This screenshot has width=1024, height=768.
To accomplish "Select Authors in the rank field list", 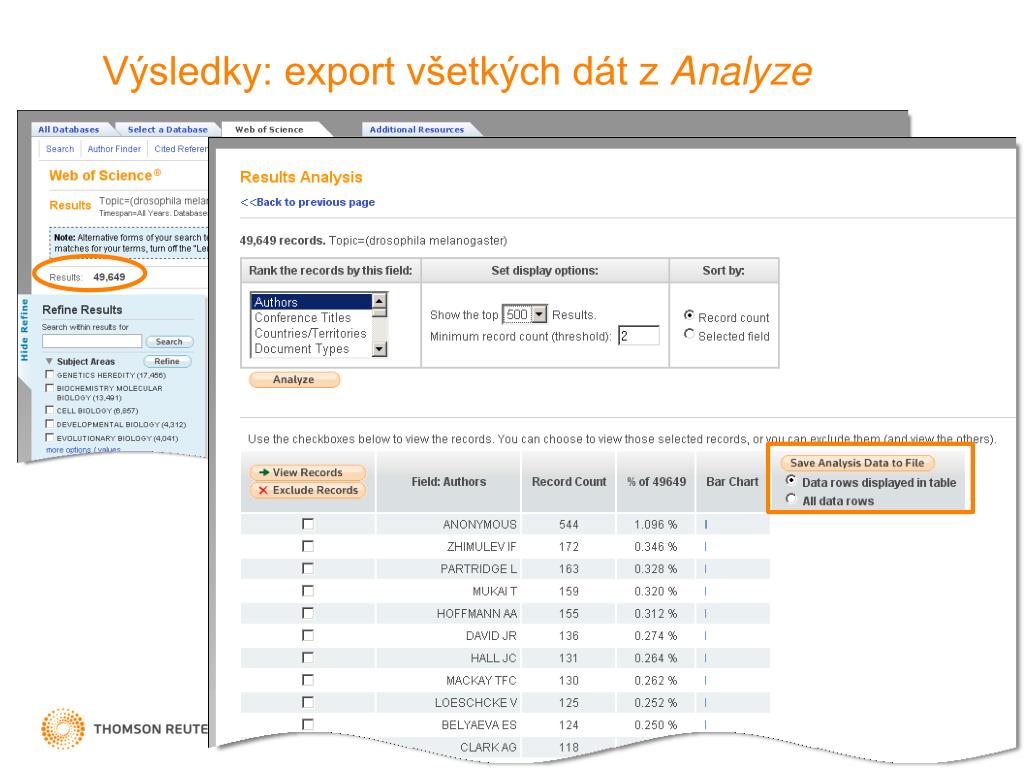I will 312,302.
